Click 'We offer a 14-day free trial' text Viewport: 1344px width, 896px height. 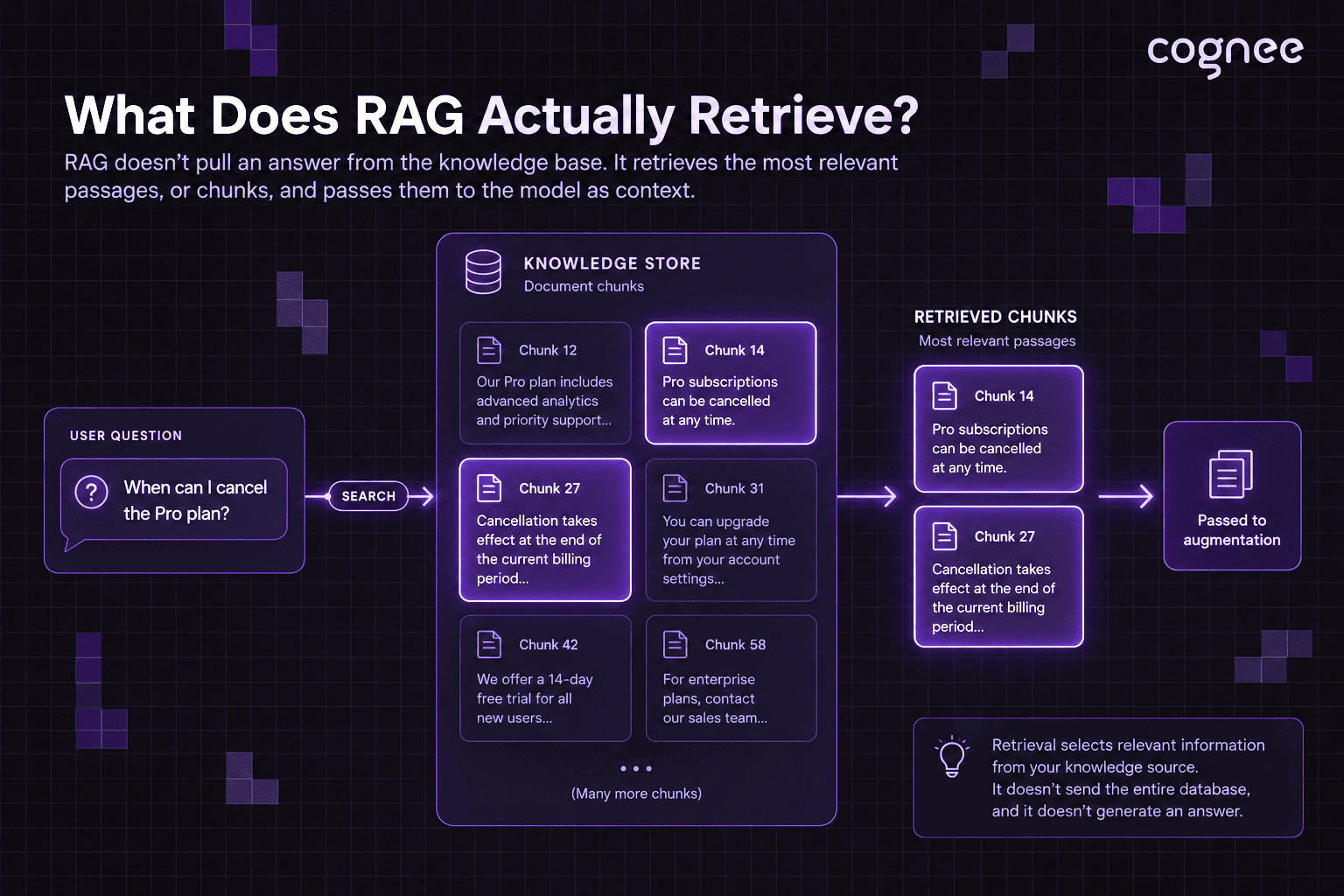tap(535, 698)
